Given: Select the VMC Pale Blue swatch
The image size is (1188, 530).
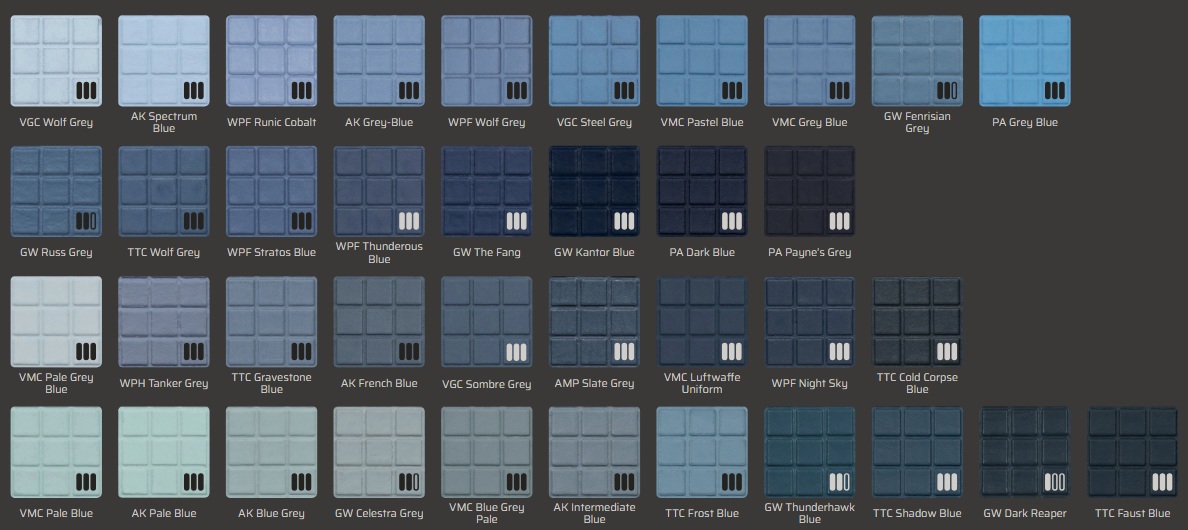Looking at the screenshot, I should (56, 452).
